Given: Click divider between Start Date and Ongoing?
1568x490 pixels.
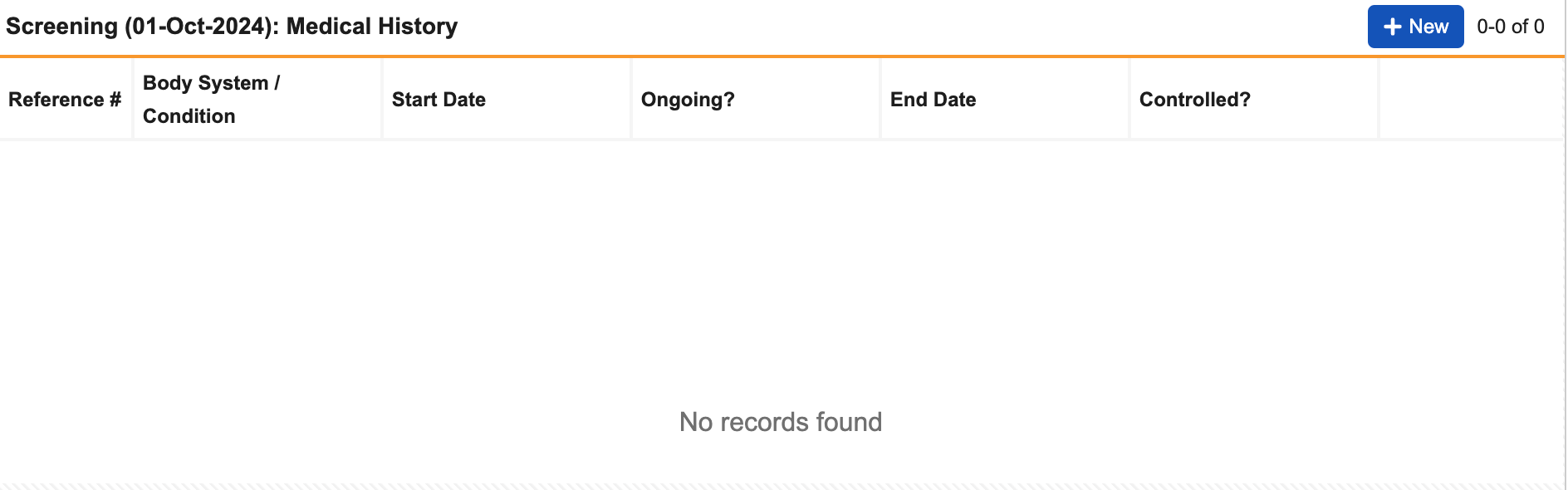Looking at the screenshot, I should [631, 98].
